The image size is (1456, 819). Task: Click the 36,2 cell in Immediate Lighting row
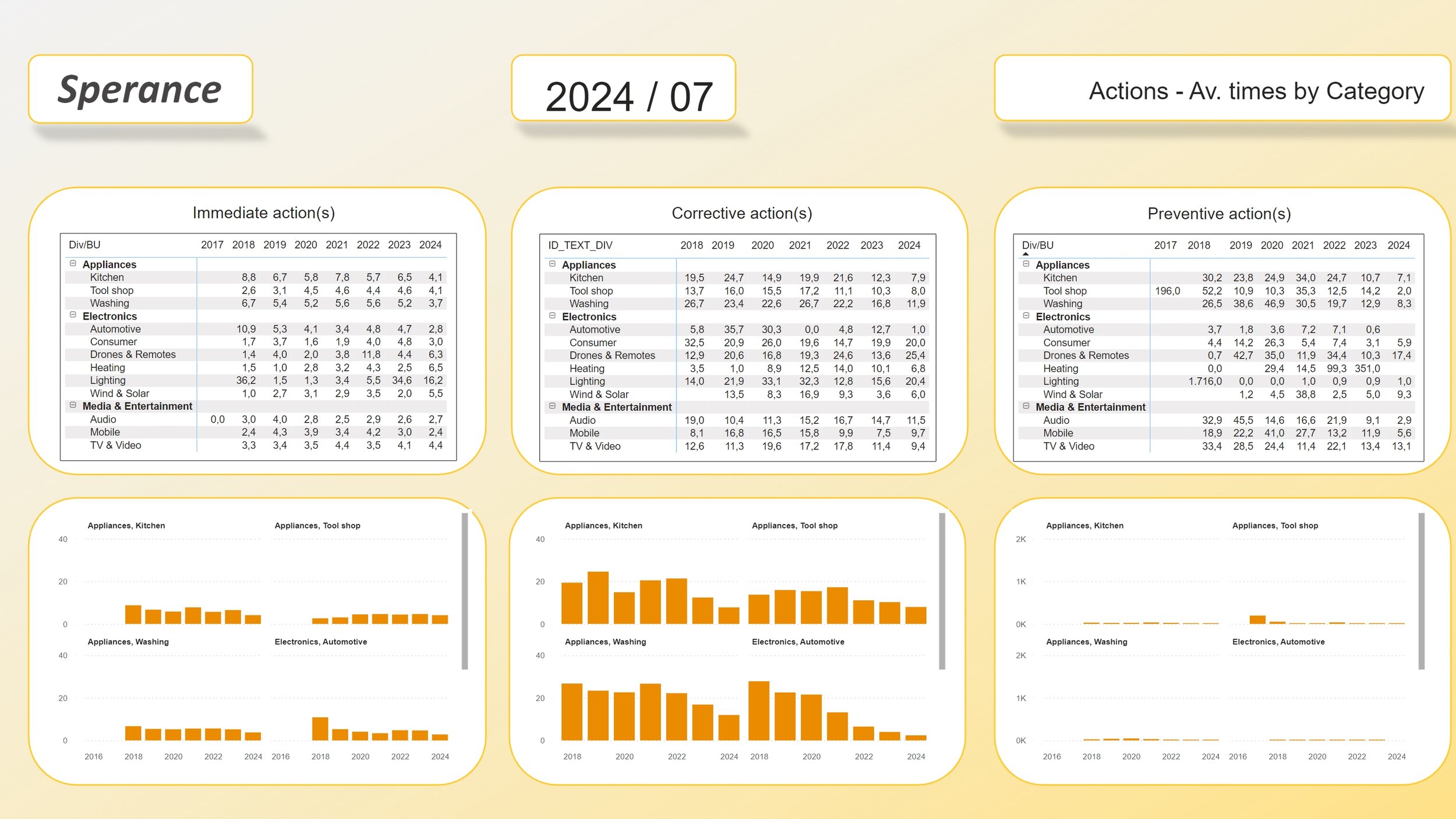(245, 380)
